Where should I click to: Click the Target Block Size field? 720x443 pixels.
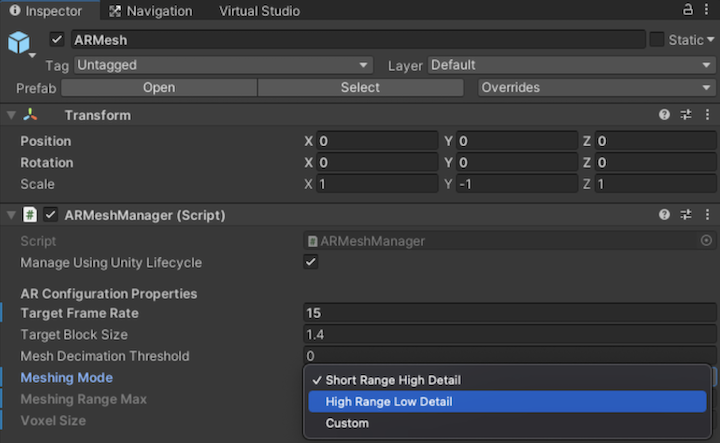coord(510,335)
